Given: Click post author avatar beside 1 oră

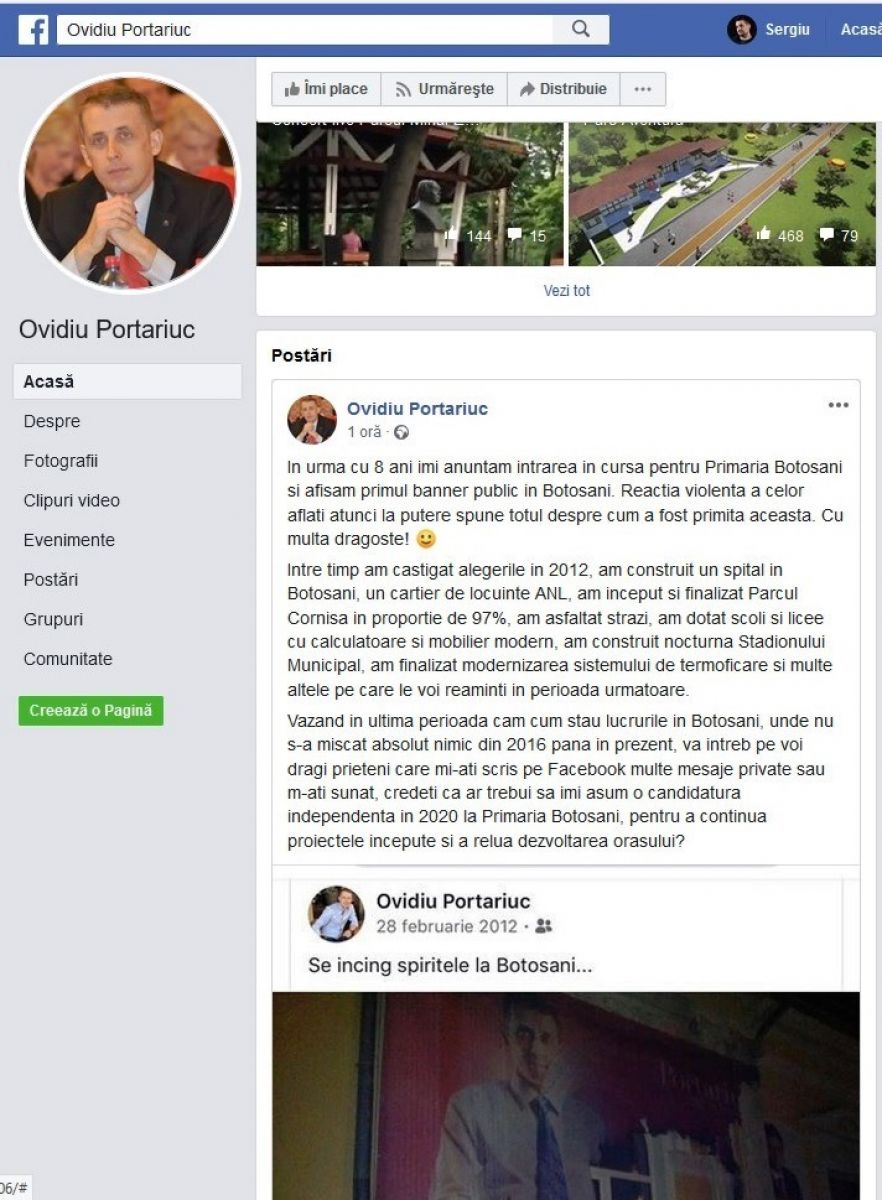Looking at the screenshot, I should point(312,419).
